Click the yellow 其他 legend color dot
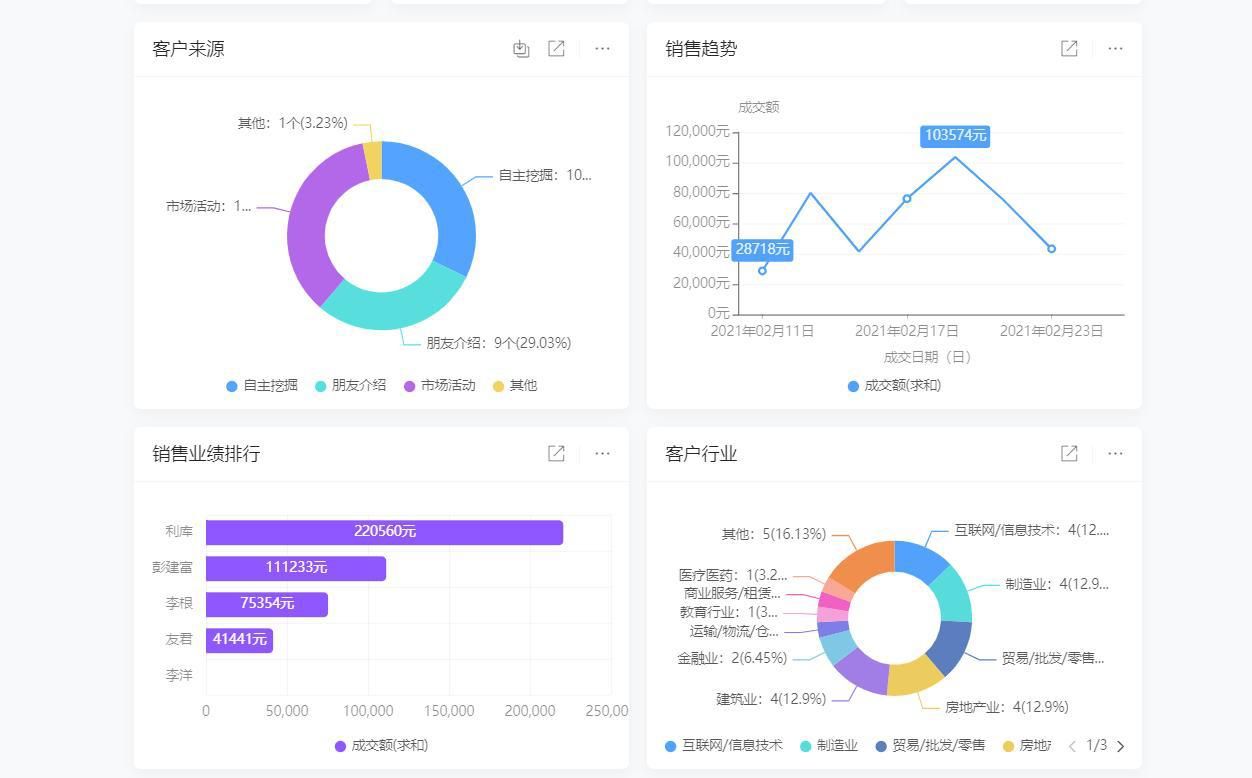This screenshot has height=778, width=1252. (x=499, y=385)
